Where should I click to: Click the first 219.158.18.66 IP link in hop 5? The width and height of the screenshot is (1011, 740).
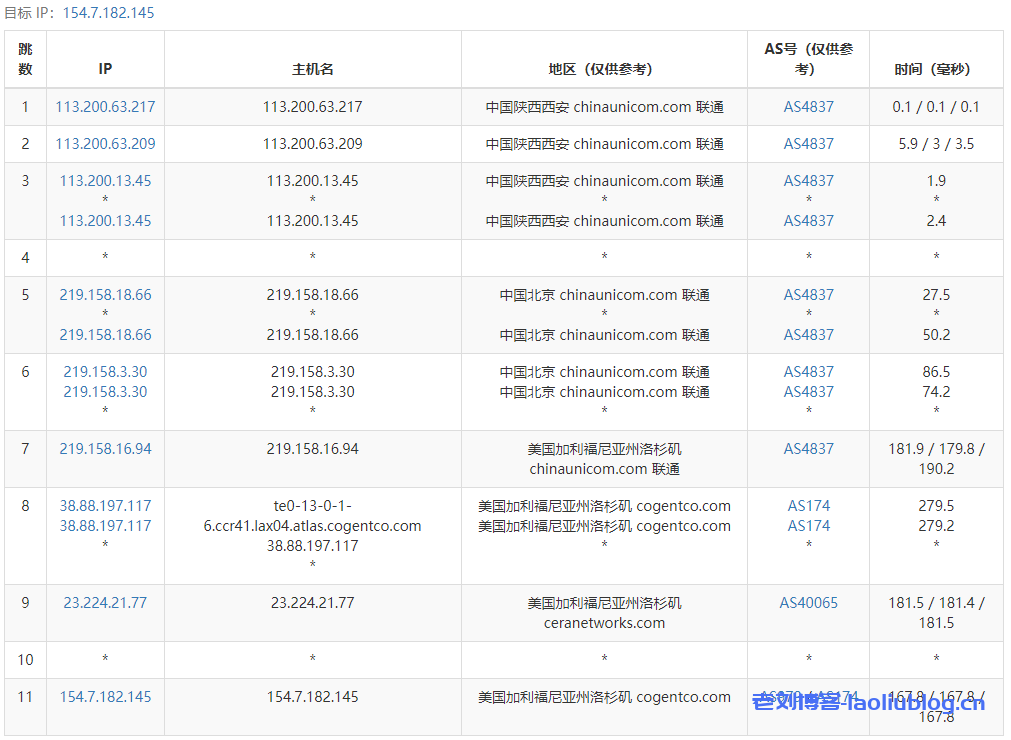tap(105, 295)
